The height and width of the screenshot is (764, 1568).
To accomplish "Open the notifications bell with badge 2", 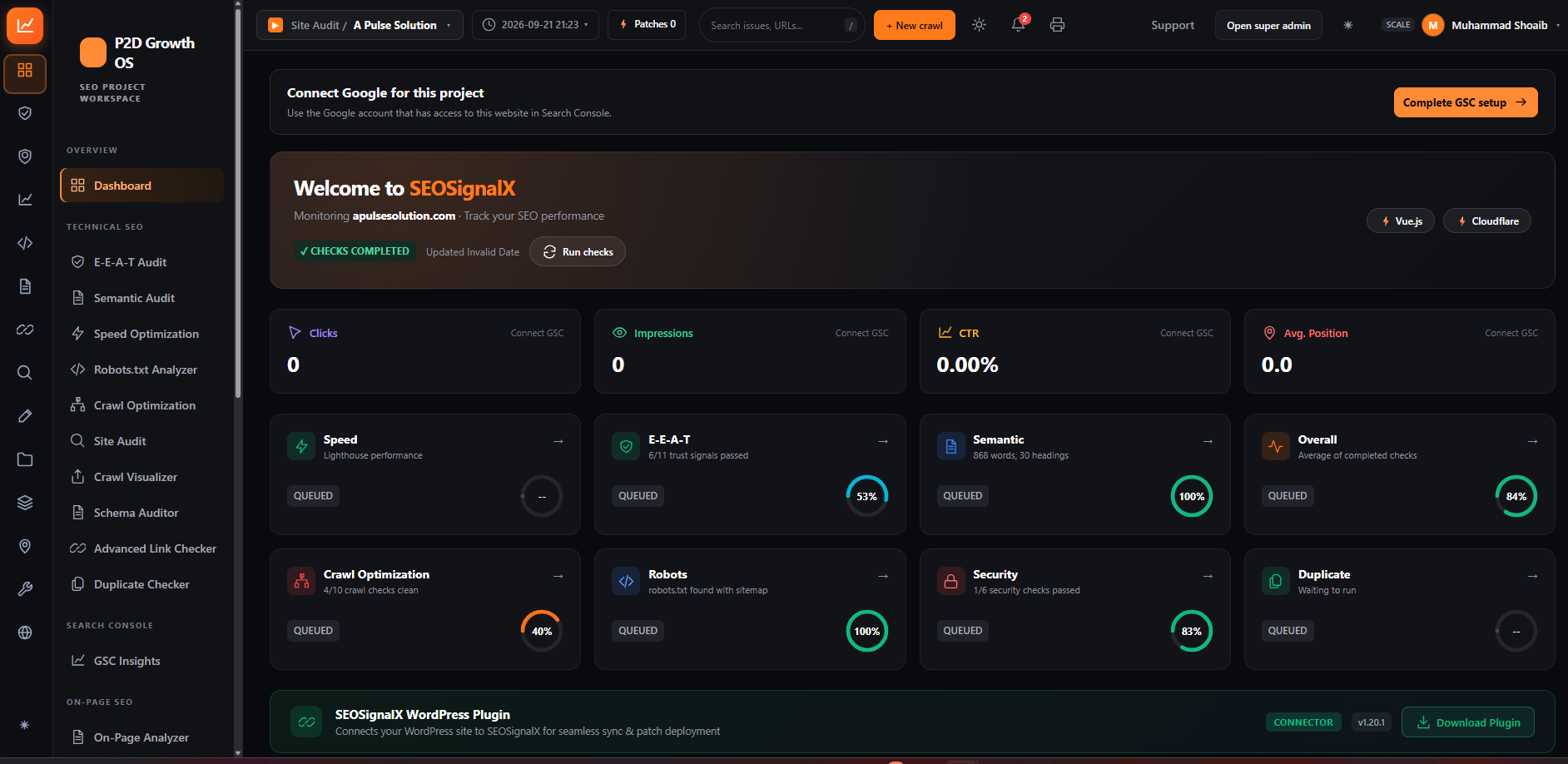I will pos(1019,24).
